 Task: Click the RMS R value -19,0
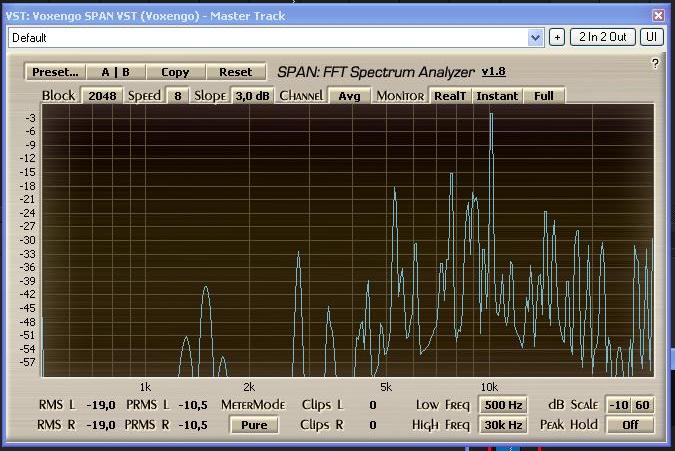pos(101,425)
